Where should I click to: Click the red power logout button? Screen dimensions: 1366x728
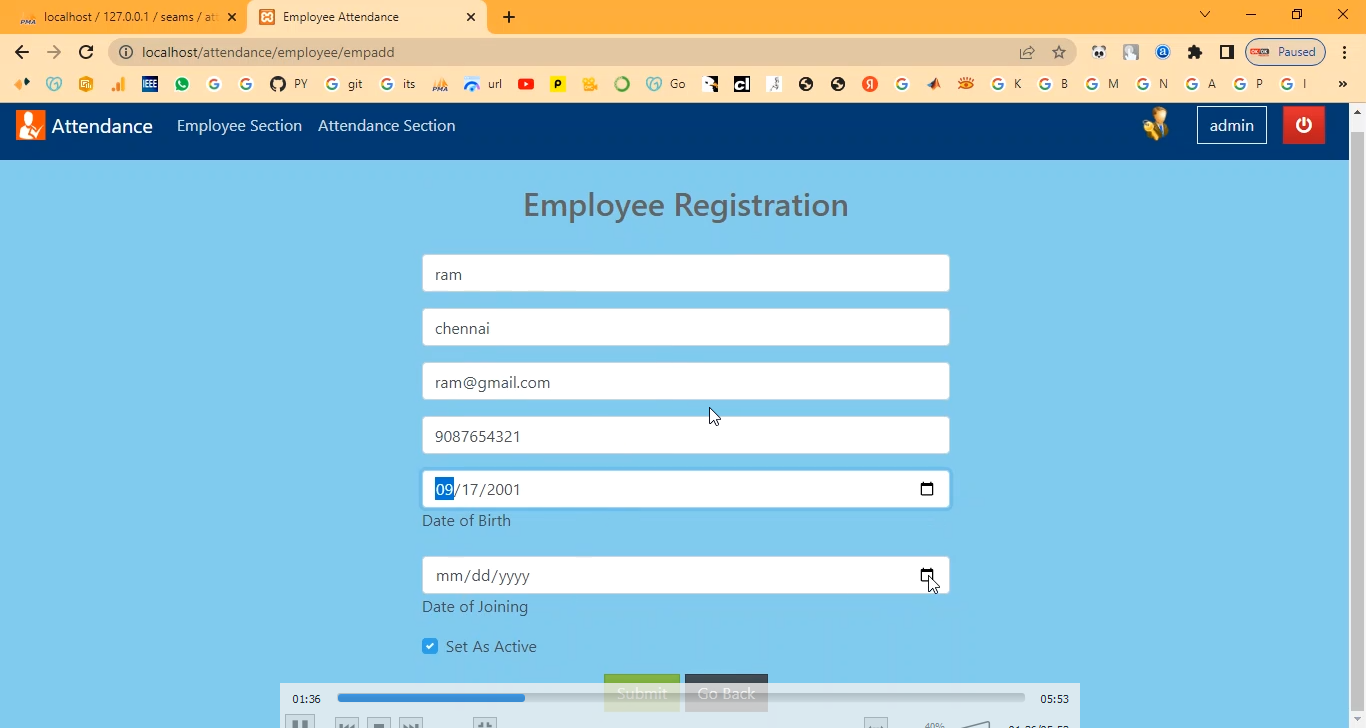pos(1303,125)
